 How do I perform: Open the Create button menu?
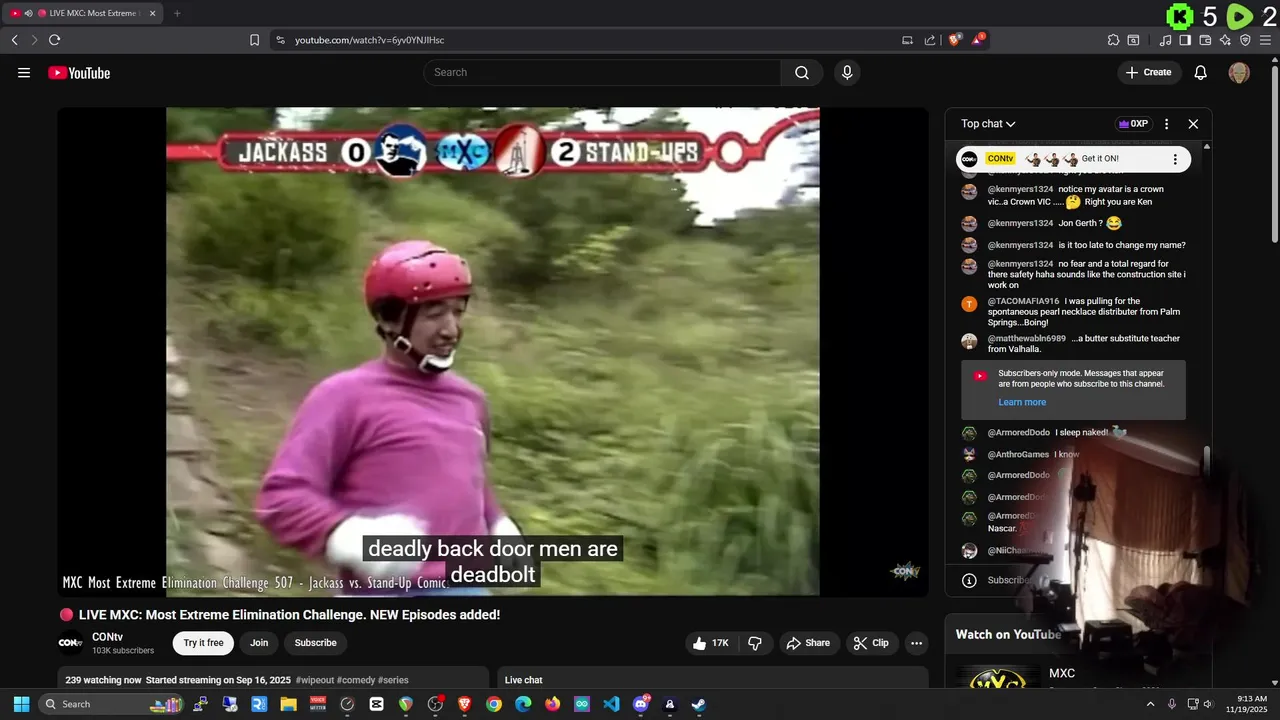(1148, 72)
